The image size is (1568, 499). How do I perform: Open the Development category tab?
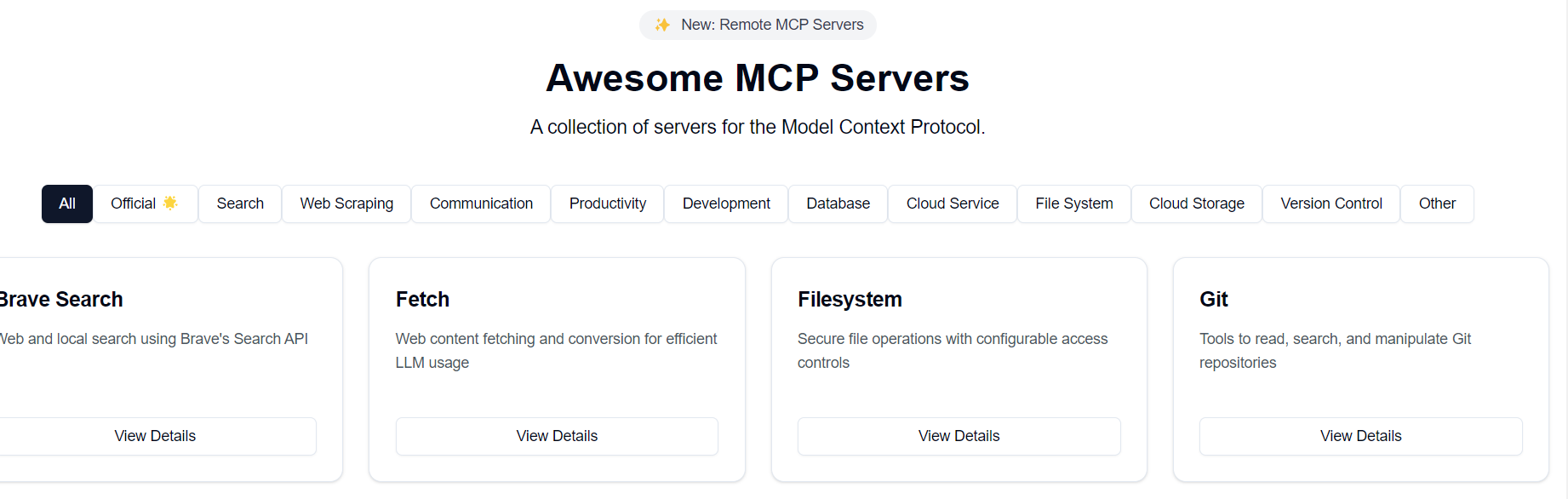[x=726, y=204]
